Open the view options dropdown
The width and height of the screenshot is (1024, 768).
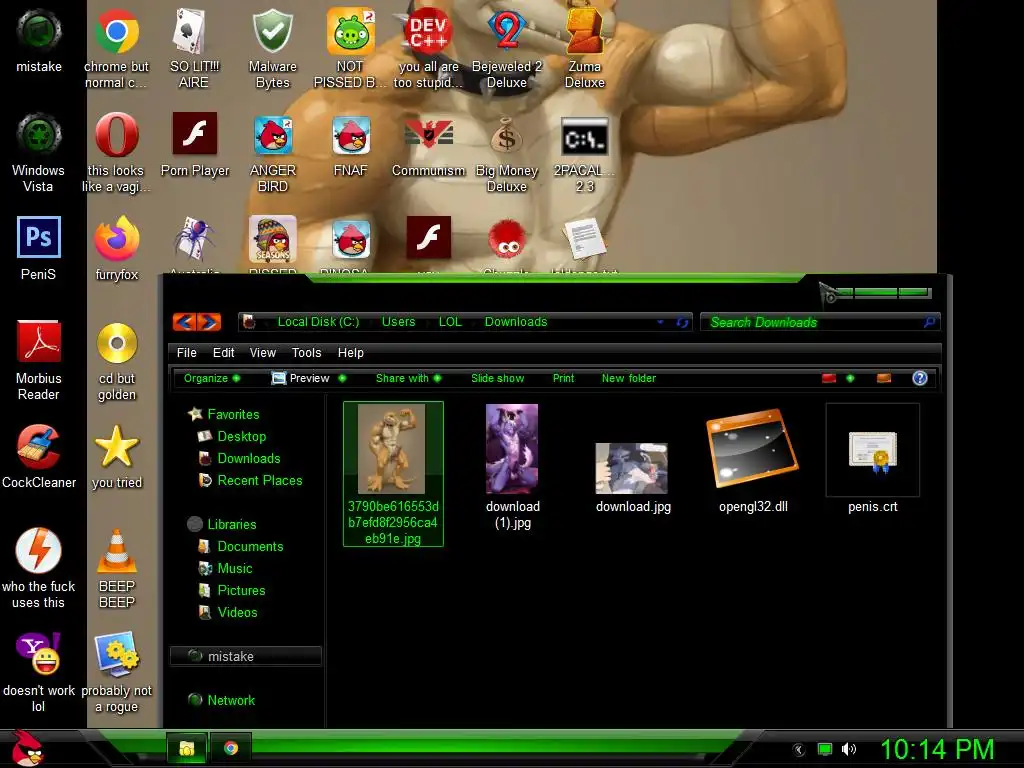(850, 378)
